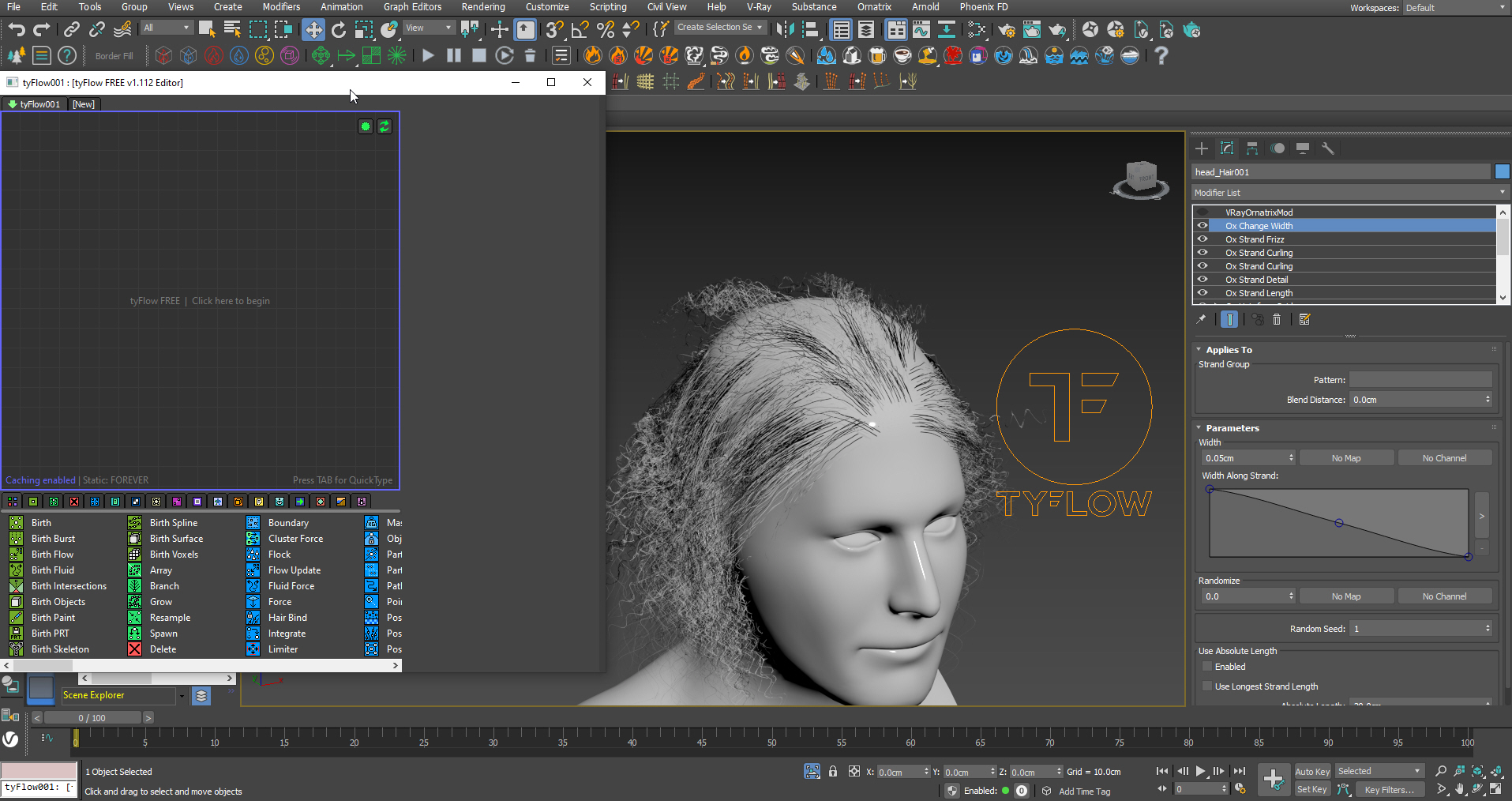Toggle visibility eye of Ox Strand Detail
Screen dimensions: 1512x801
(x=1202, y=280)
